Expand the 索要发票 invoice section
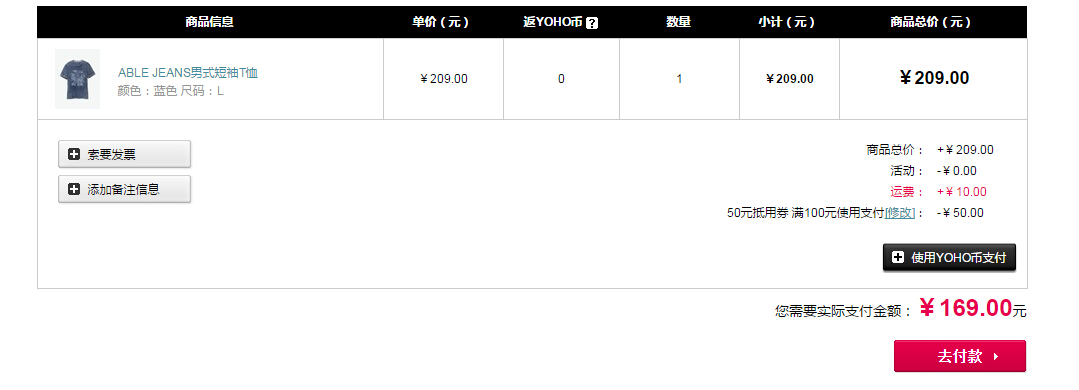1079x390 pixels. point(125,154)
